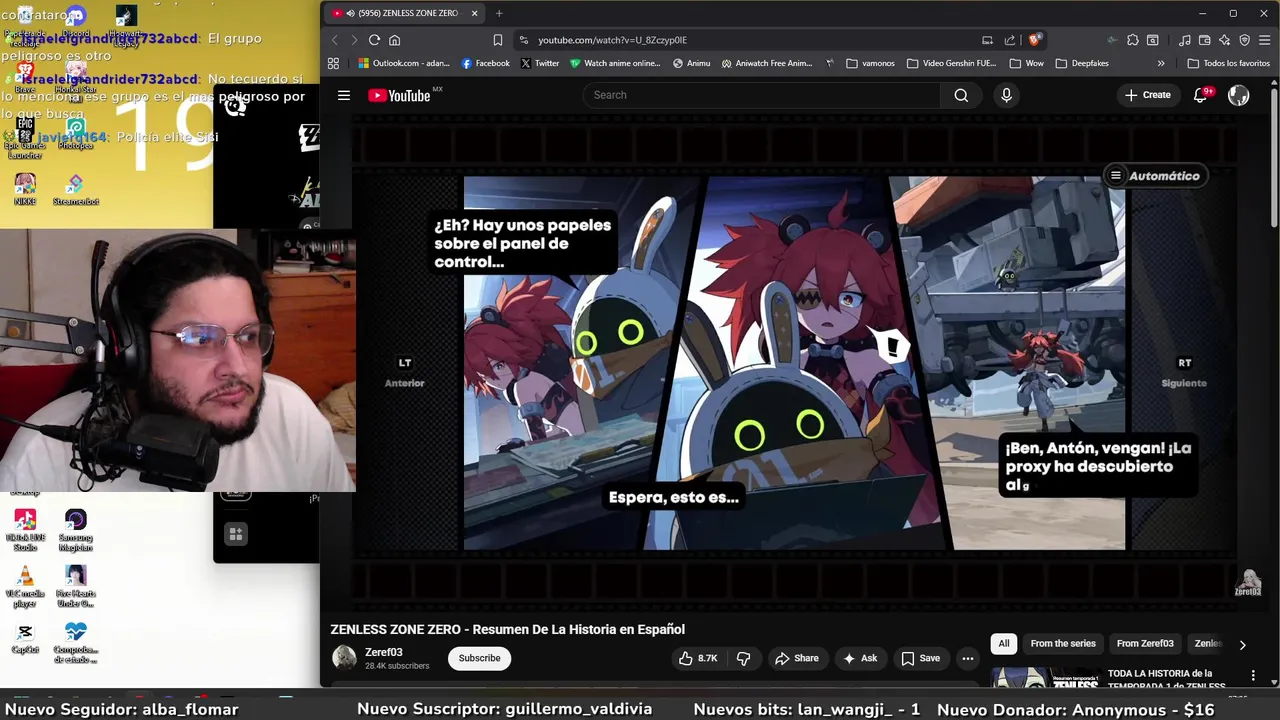
Task: Click the Share button
Action: pyautogui.click(x=797, y=658)
